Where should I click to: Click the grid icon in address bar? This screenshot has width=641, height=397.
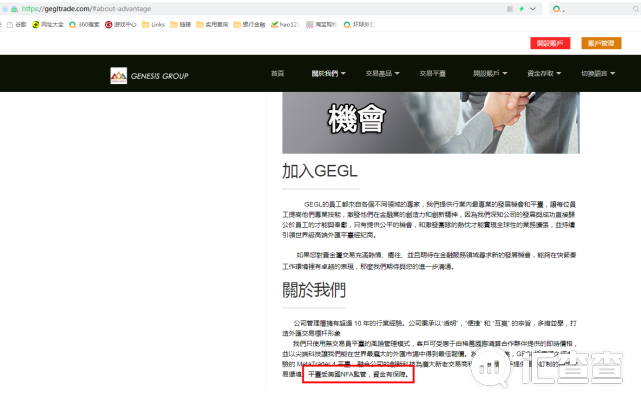[x=510, y=9]
